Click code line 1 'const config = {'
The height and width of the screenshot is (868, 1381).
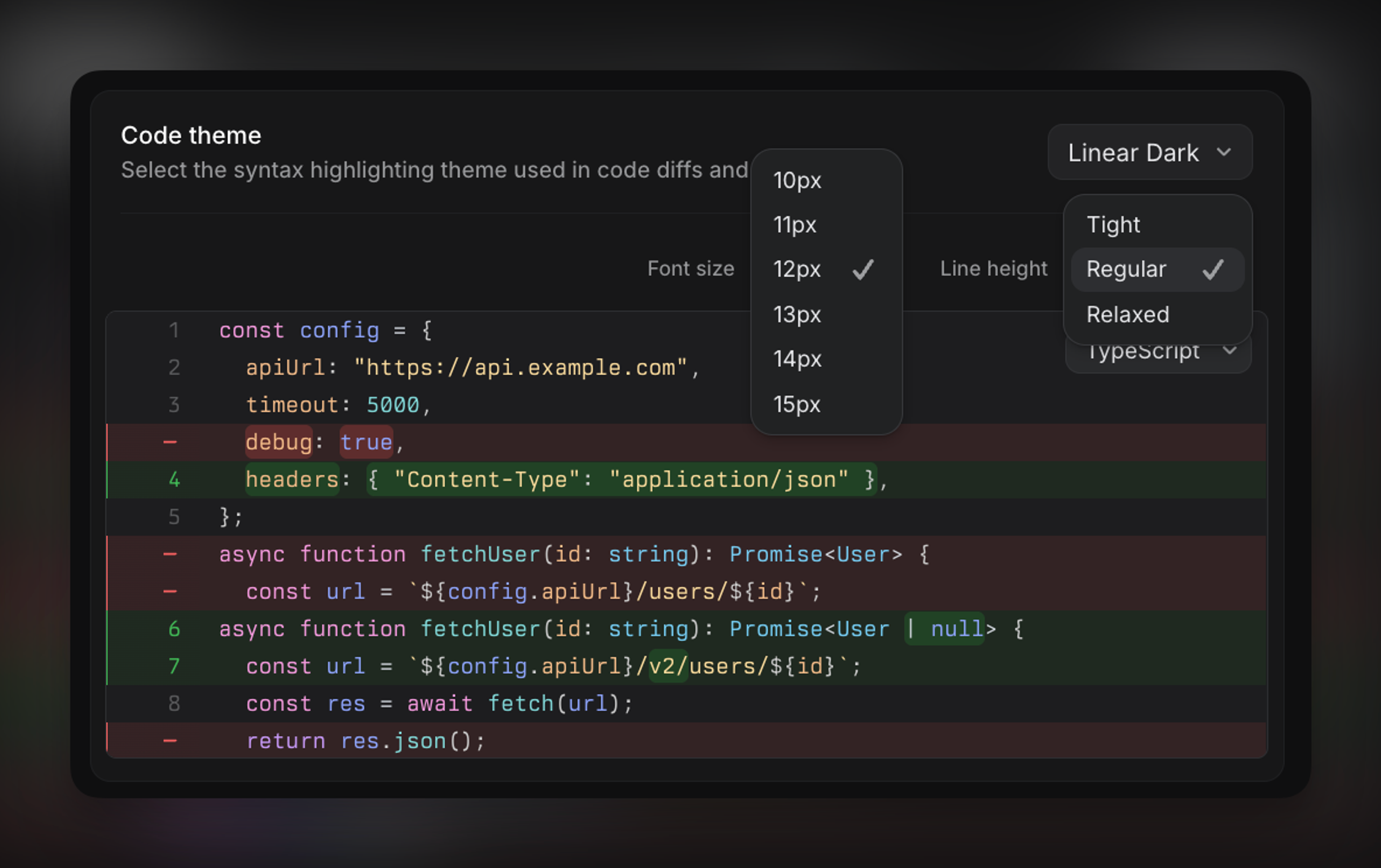click(x=325, y=330)
